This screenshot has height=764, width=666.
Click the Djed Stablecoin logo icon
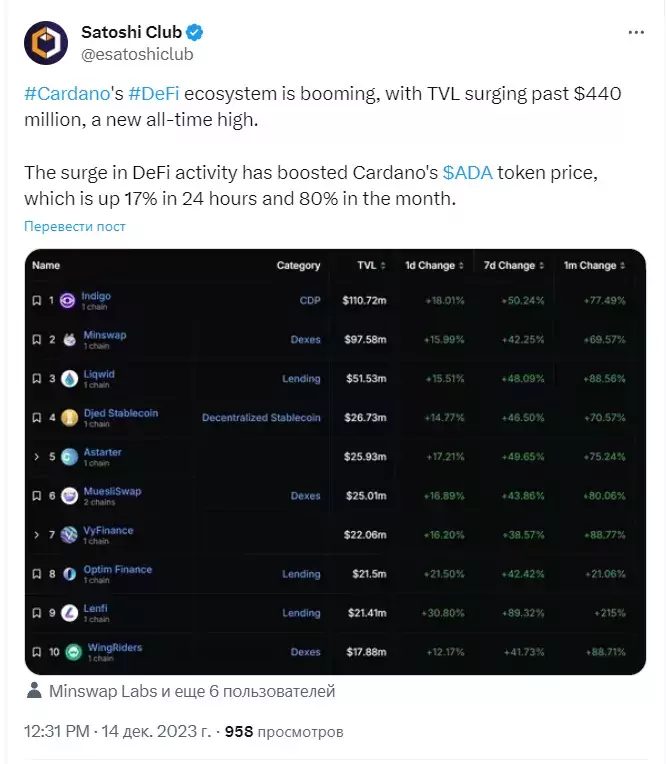click(x=69, y=418)
